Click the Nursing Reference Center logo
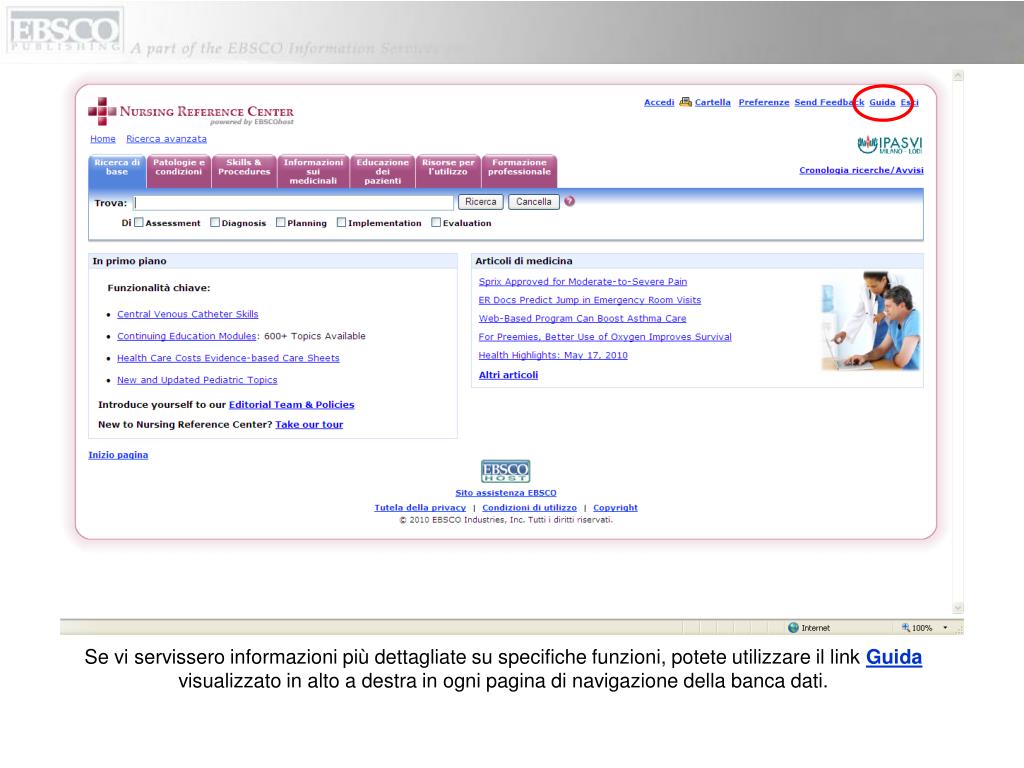The width and height of the screenshot is (1024, 768). 191,112
